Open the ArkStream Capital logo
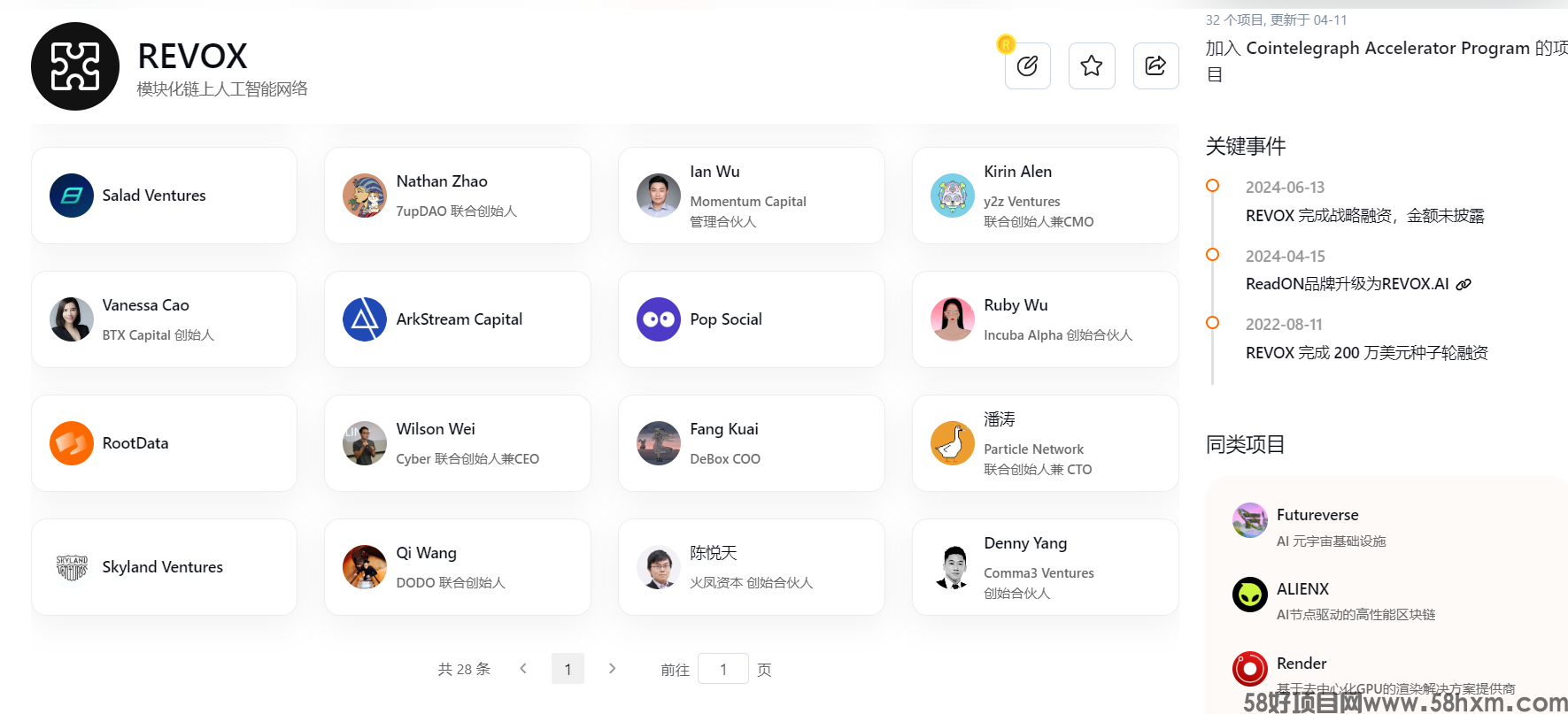This screenshot has width=1568, height=714. pyautogui.click(x=365, y=319)
